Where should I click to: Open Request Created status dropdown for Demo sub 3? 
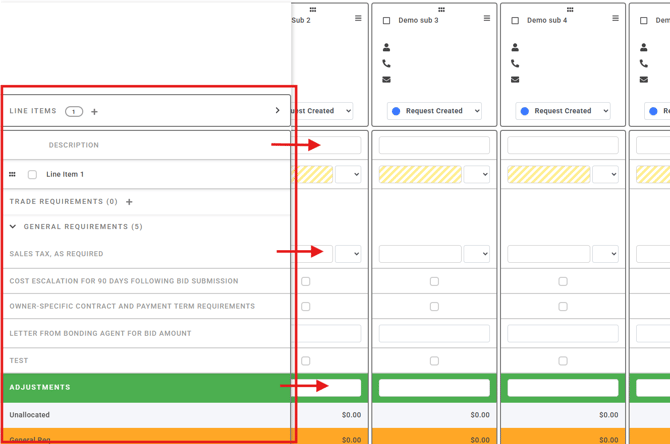[x=434, y=111]
